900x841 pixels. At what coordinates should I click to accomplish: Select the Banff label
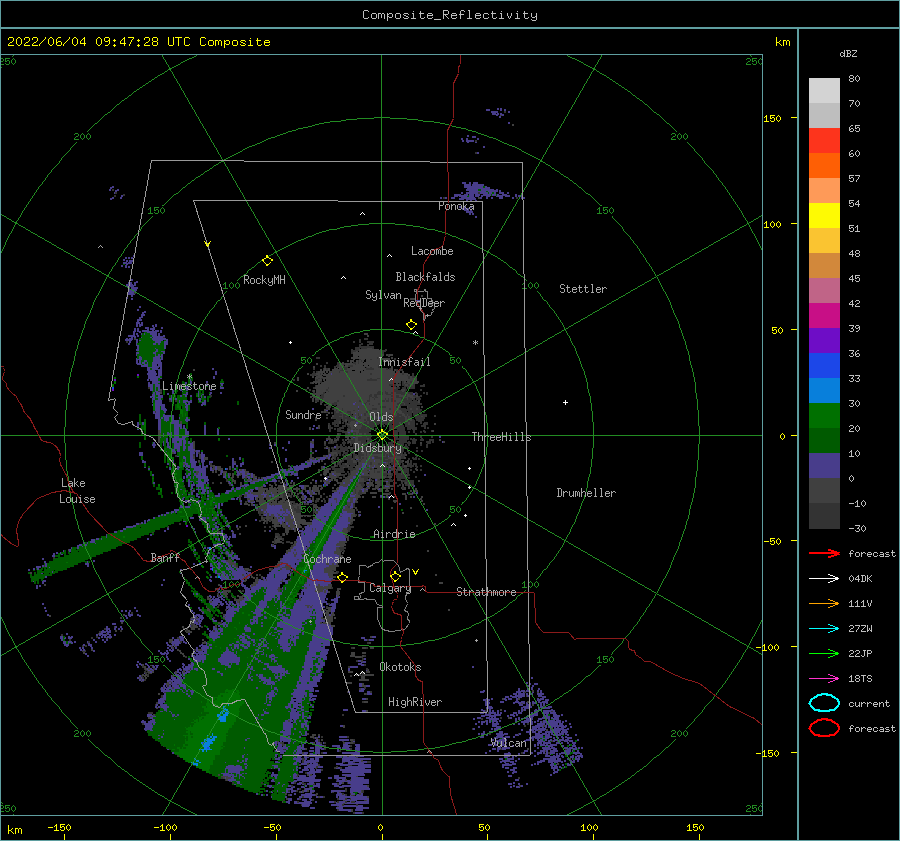pos(165,558)
